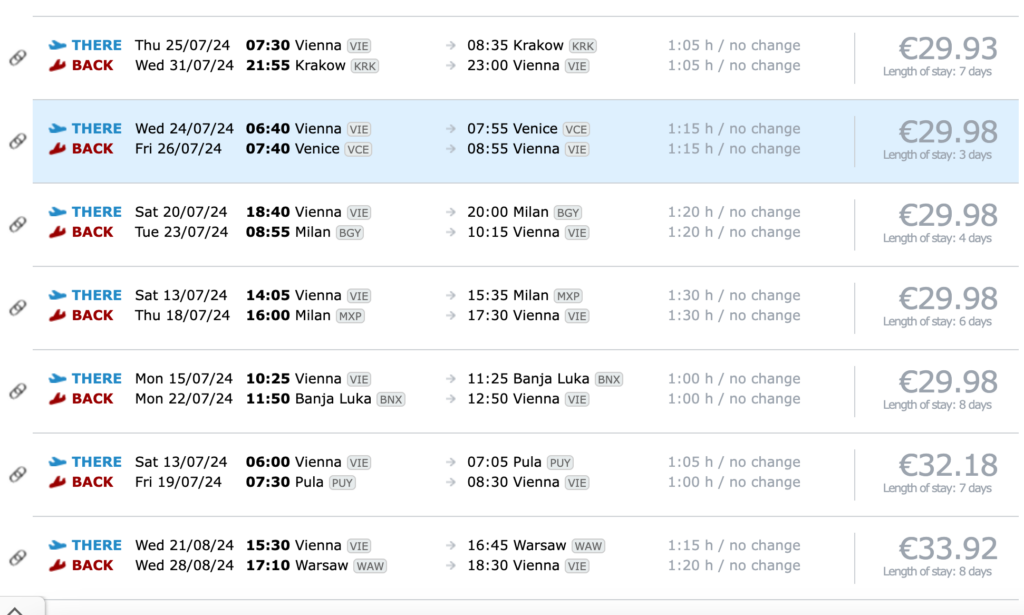Click the MXP badge beside 15:35 Milan
This screenshot has height=615, width=1024.
[568, 296]
